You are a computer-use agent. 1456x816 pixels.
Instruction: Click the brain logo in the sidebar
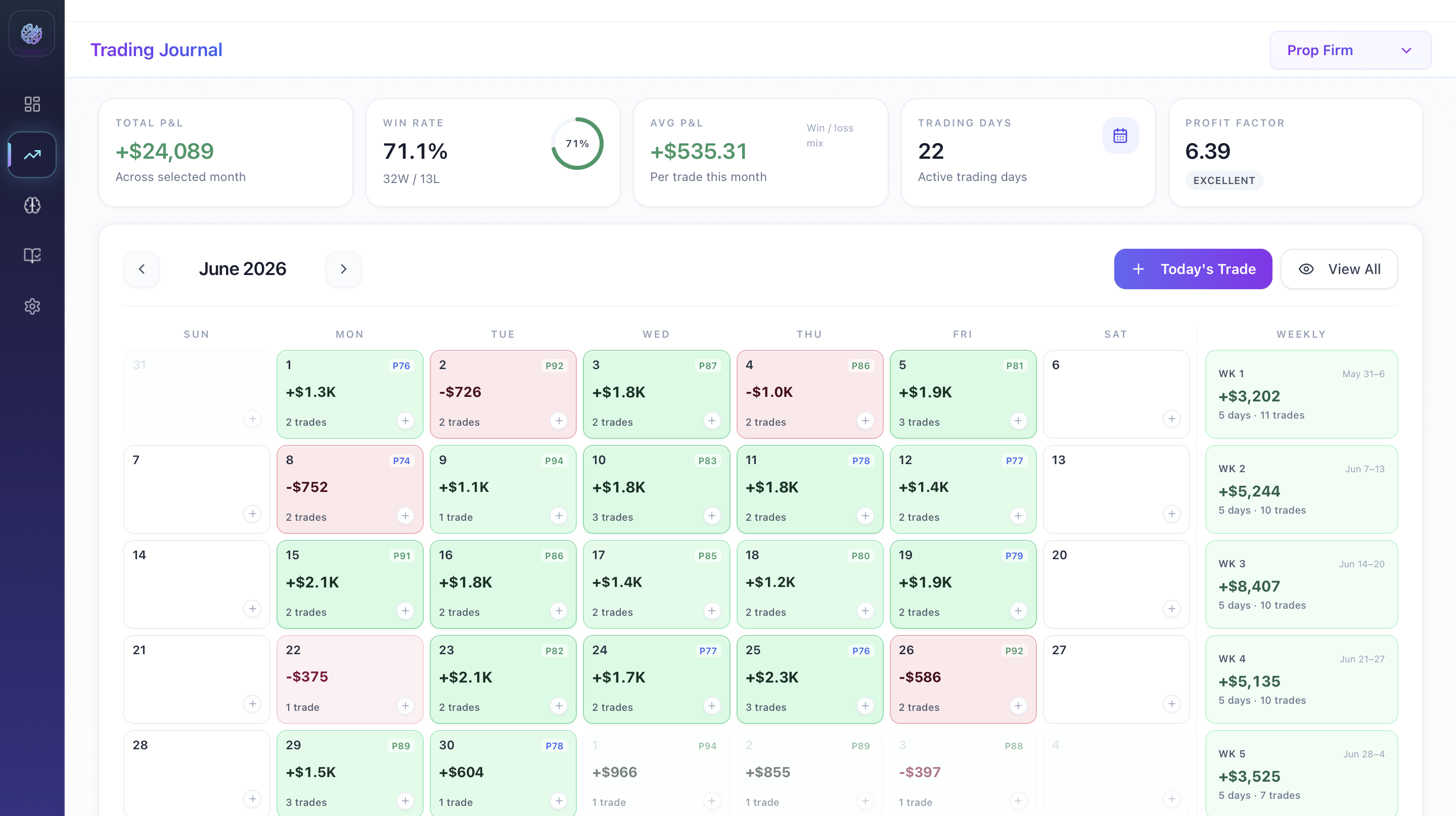[x=32, y=33]
